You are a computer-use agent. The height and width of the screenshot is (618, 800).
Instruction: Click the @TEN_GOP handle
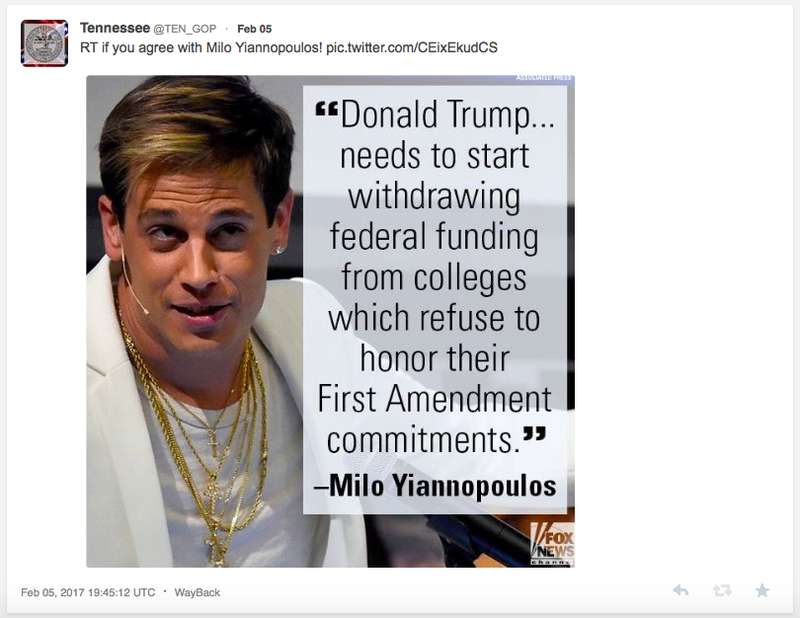(185, 29)
